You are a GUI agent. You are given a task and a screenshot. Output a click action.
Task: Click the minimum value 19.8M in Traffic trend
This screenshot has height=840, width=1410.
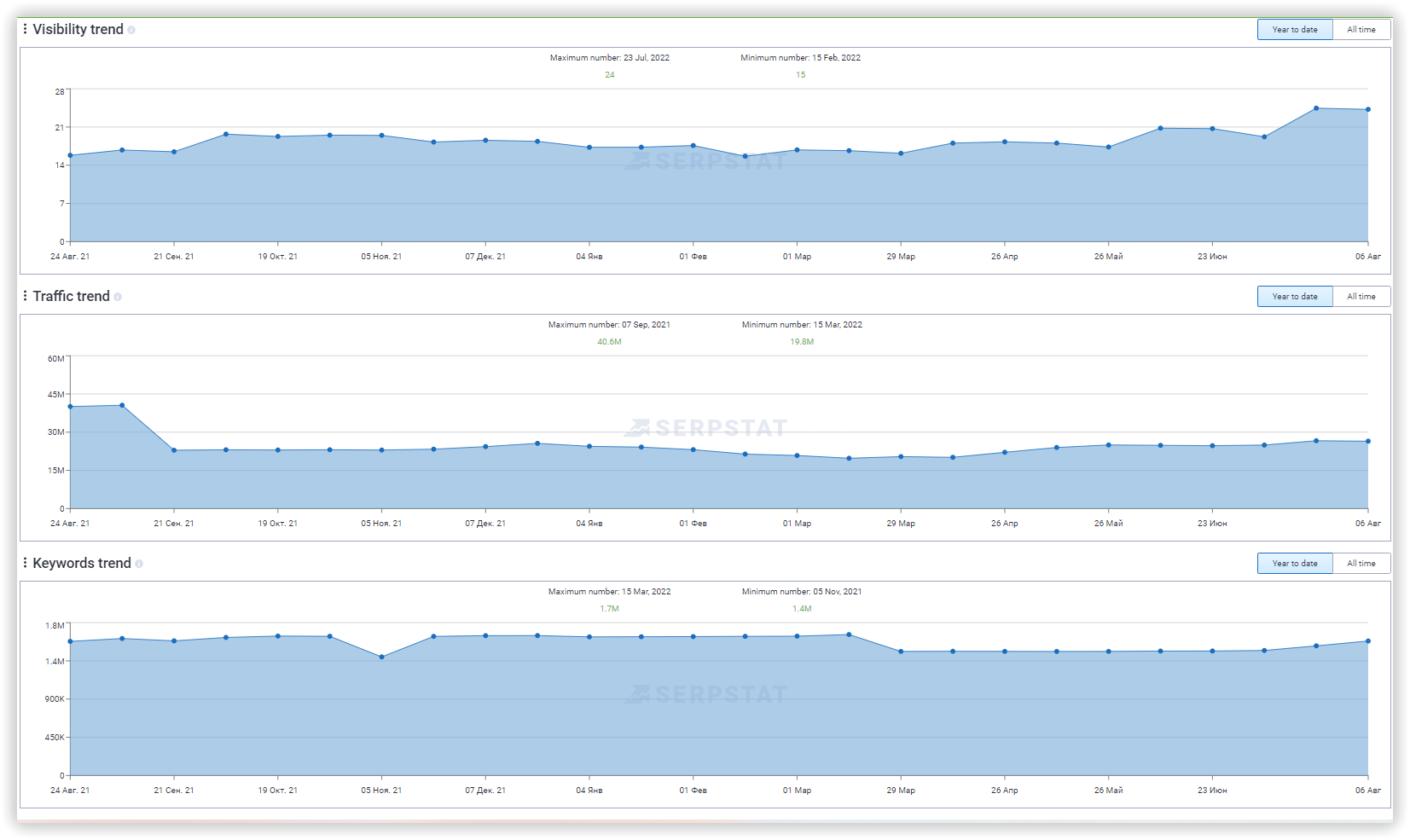[801, 341]
